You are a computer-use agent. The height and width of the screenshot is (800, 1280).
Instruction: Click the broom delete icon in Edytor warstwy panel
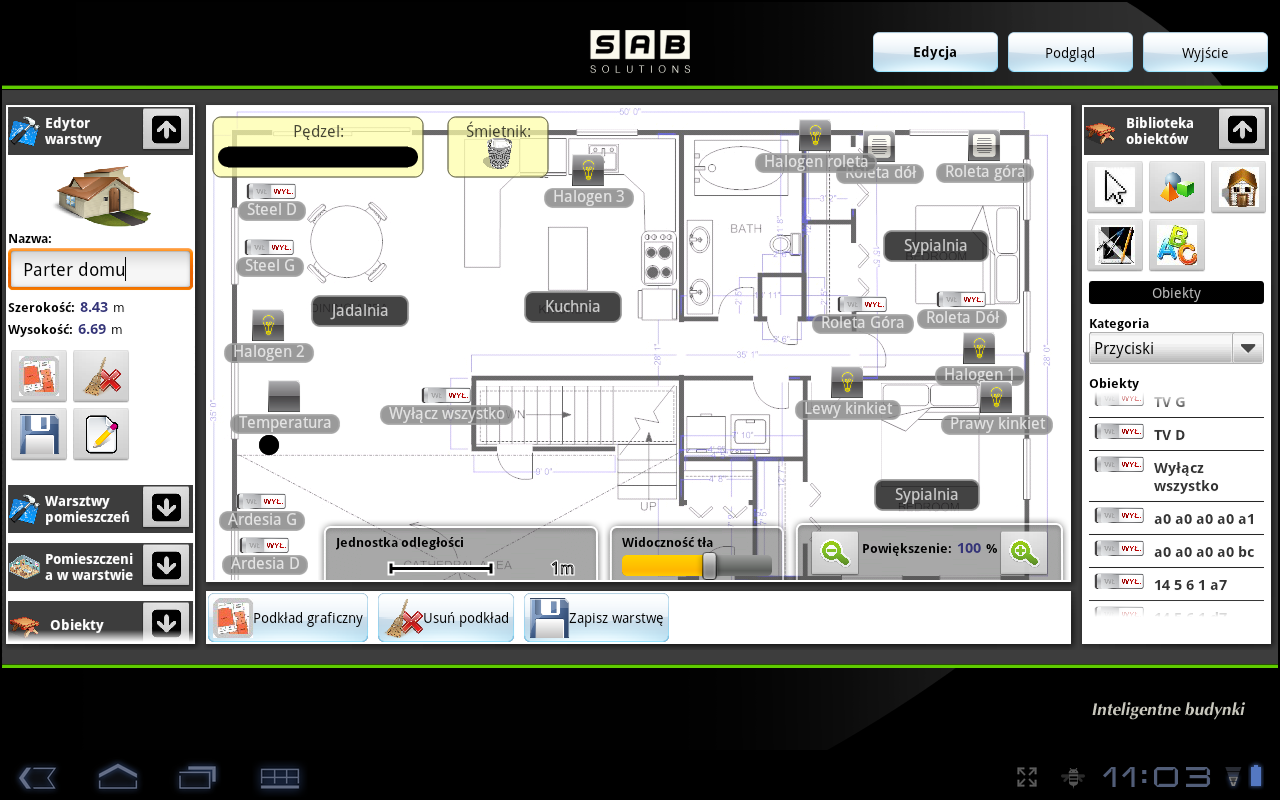tap(101, 377)
